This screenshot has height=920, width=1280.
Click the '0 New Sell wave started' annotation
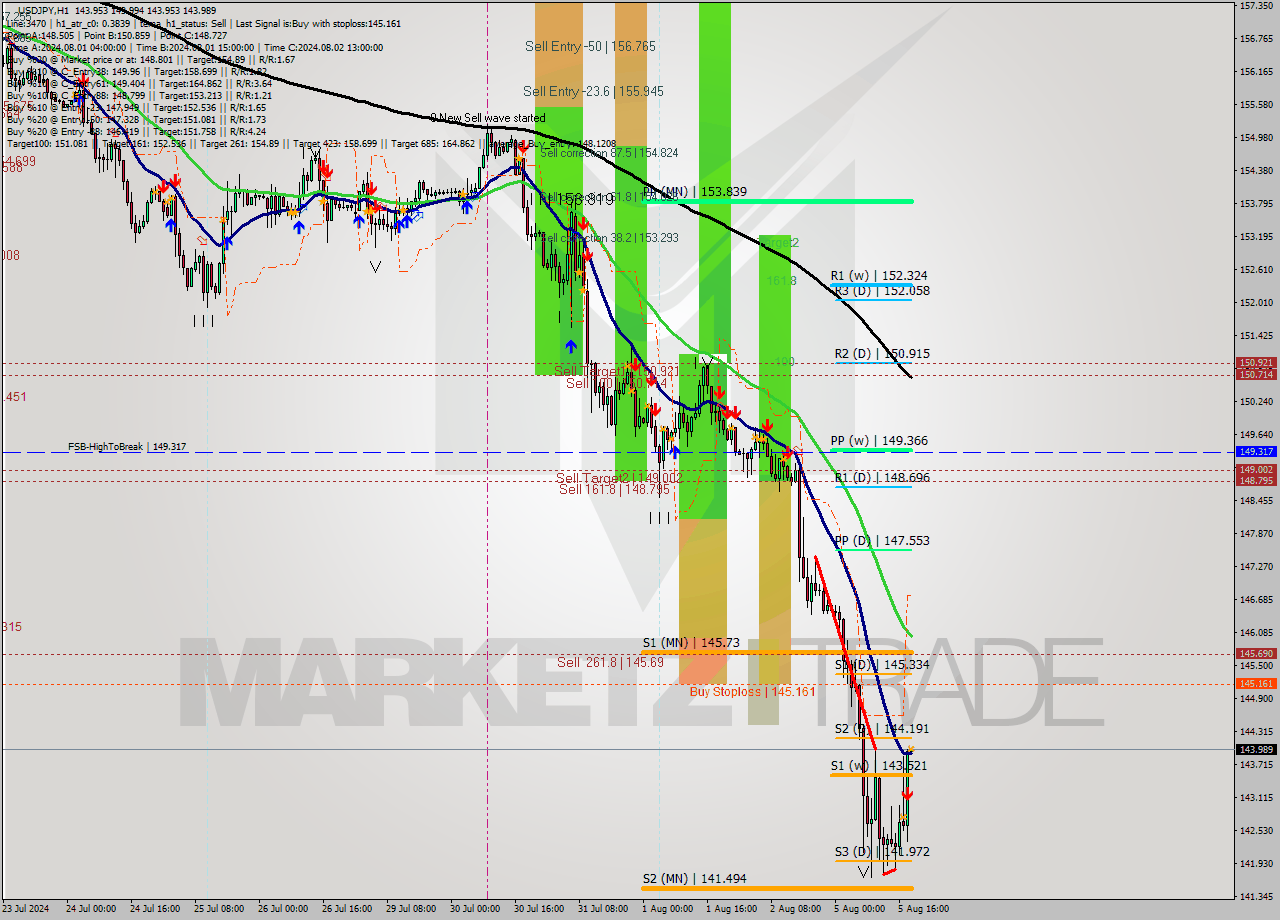pos(488,118)
